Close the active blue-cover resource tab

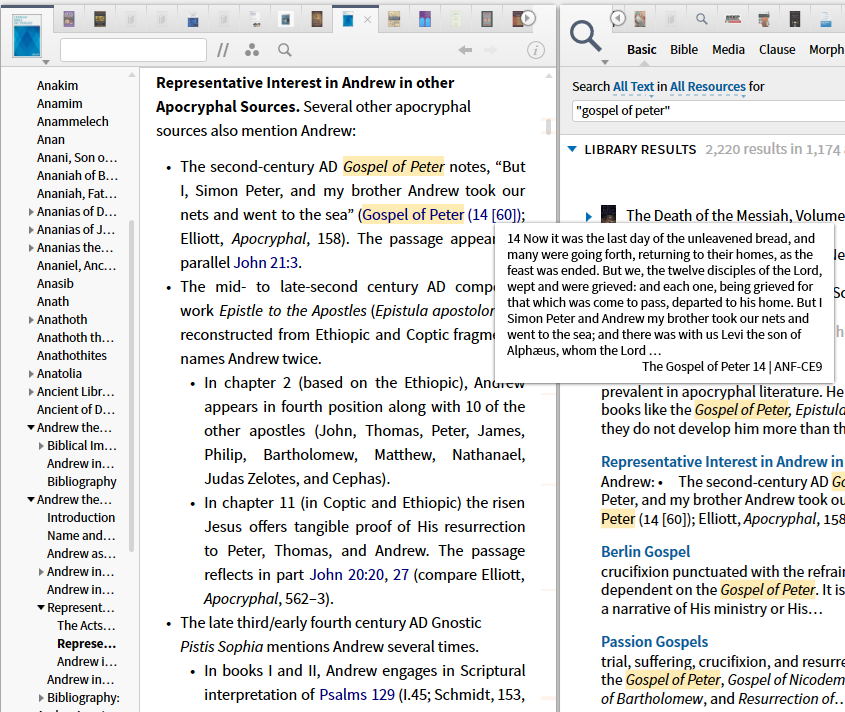click(368, 20)
